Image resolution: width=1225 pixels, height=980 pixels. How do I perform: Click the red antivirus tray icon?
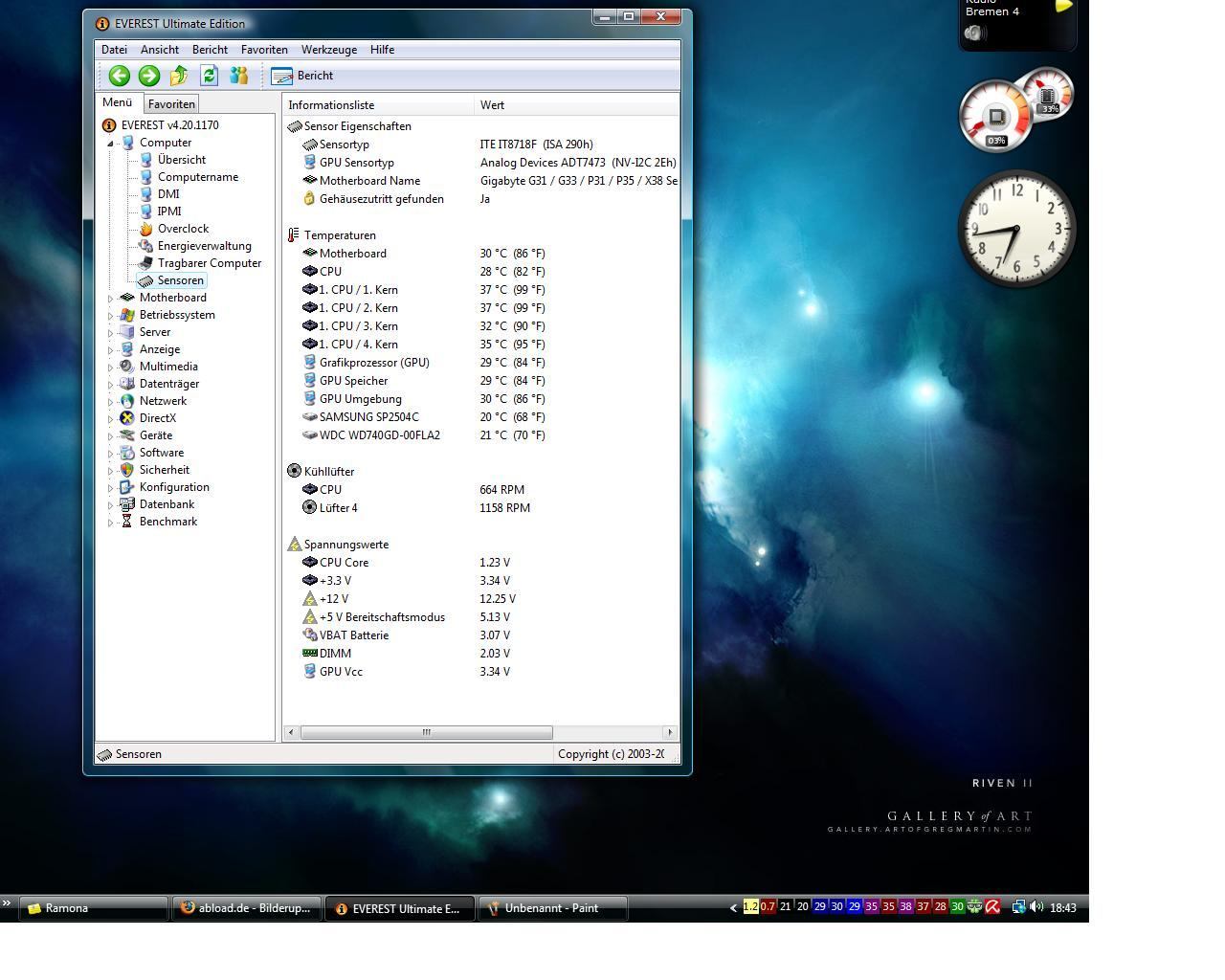click(x=993, y=907)
